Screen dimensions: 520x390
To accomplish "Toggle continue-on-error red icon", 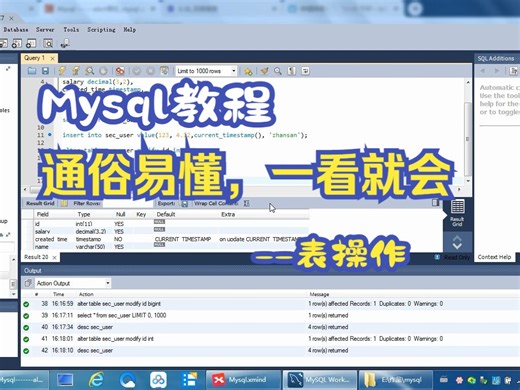I will point(120,71).
